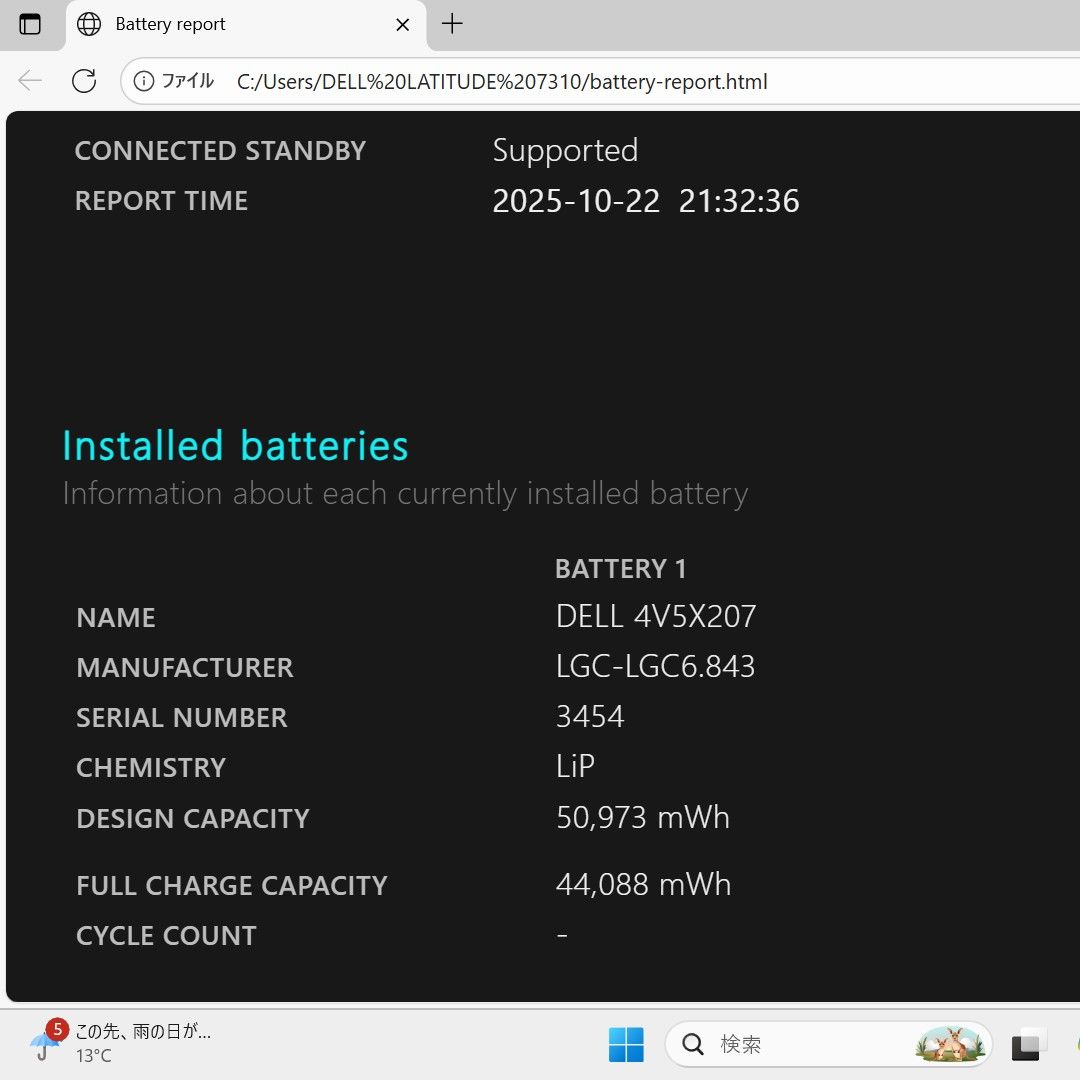Screen dimensions: 1080x1080
Task: Open a new browser tab
Action: tap(451, 24)
